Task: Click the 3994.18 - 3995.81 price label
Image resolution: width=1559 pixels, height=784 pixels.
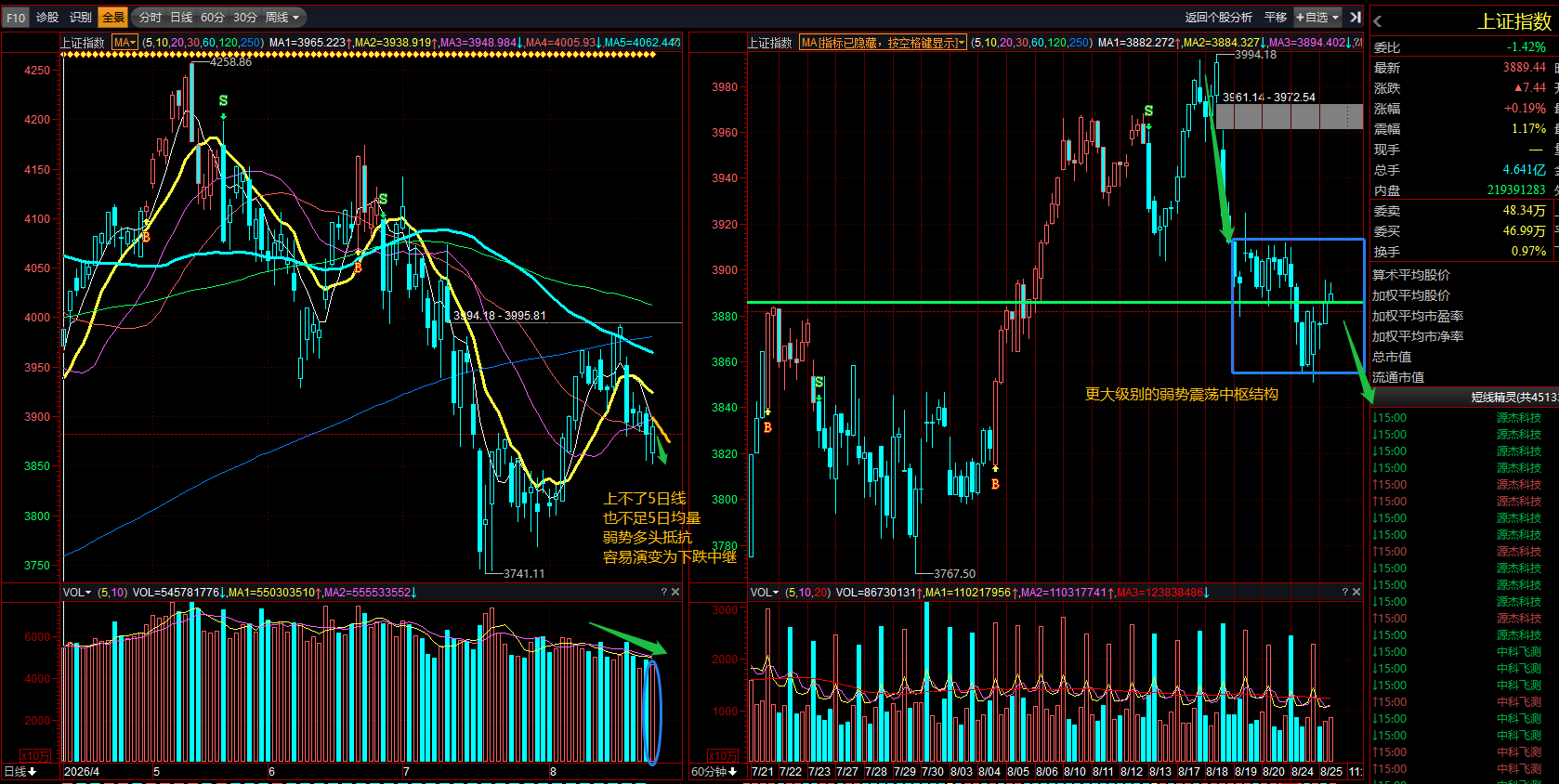Action: 500,316
